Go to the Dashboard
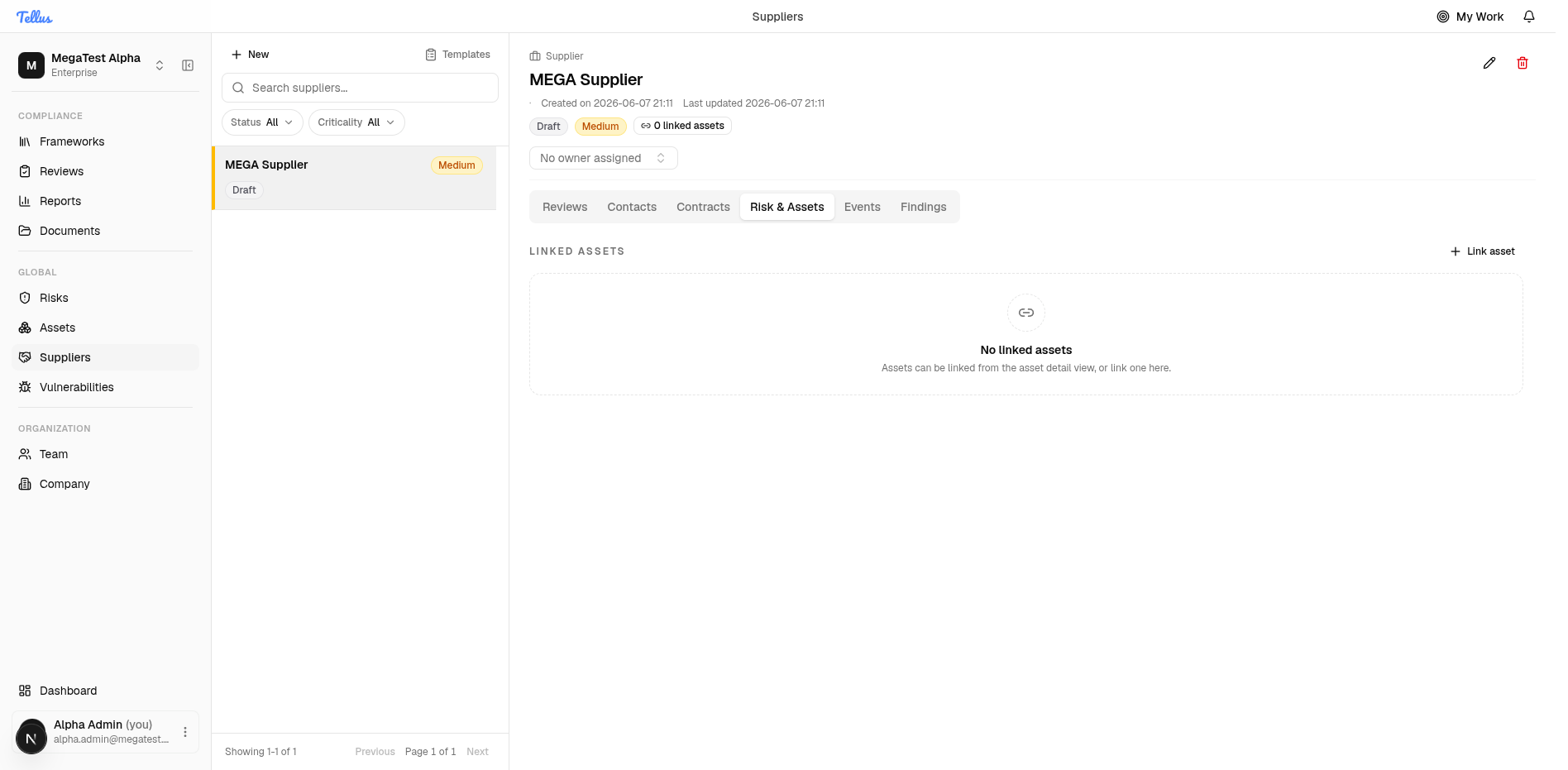Image resolution: width=1568 pixels, height=770 pixels. pyautogui.click(x=105, y=691)
